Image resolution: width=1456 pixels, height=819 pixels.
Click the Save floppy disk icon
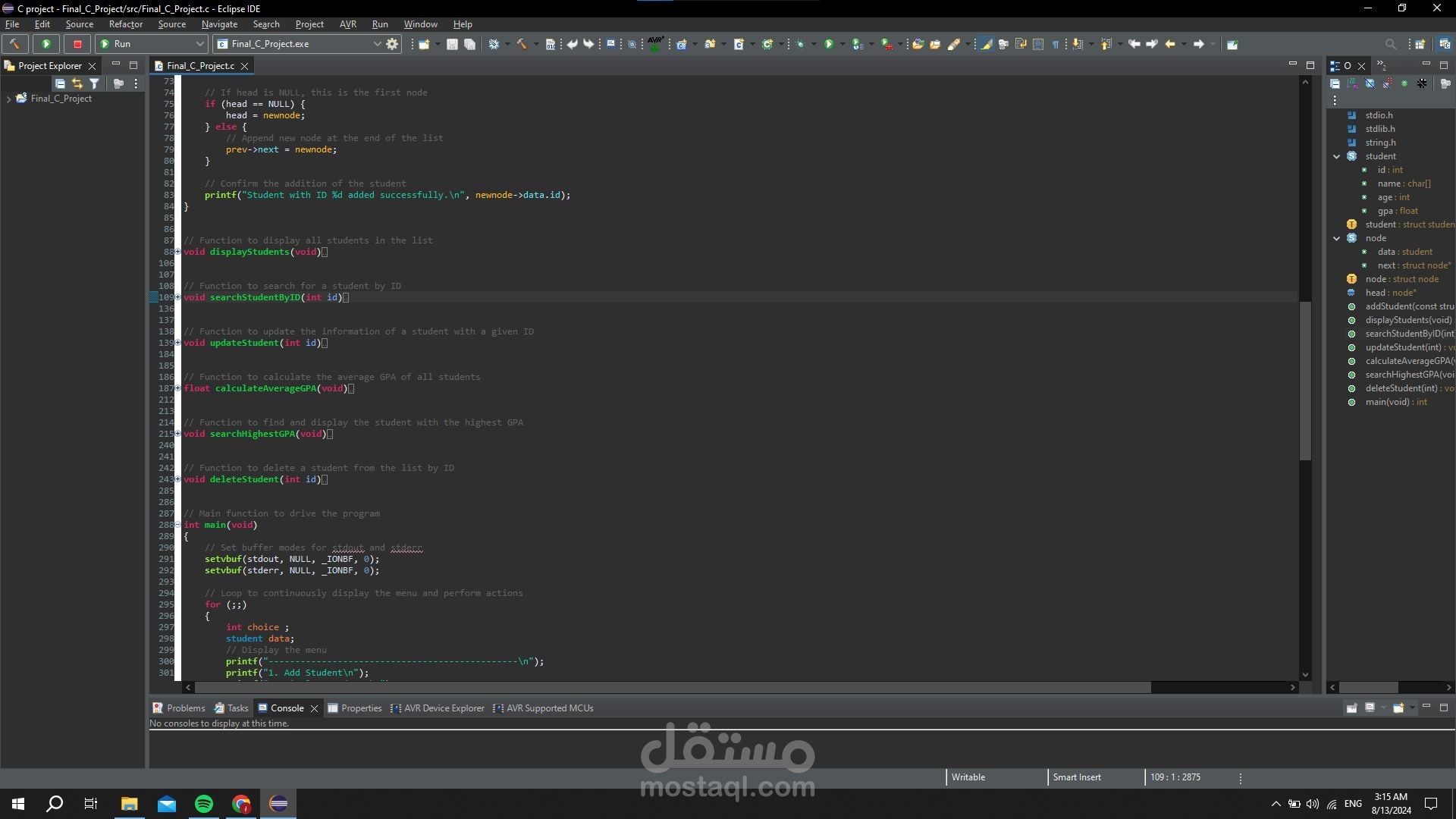click(x=452, y=44)
